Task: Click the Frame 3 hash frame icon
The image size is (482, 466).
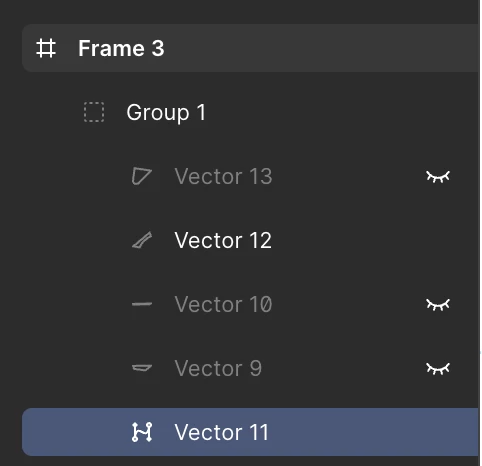Action: (x=46, y=48)
